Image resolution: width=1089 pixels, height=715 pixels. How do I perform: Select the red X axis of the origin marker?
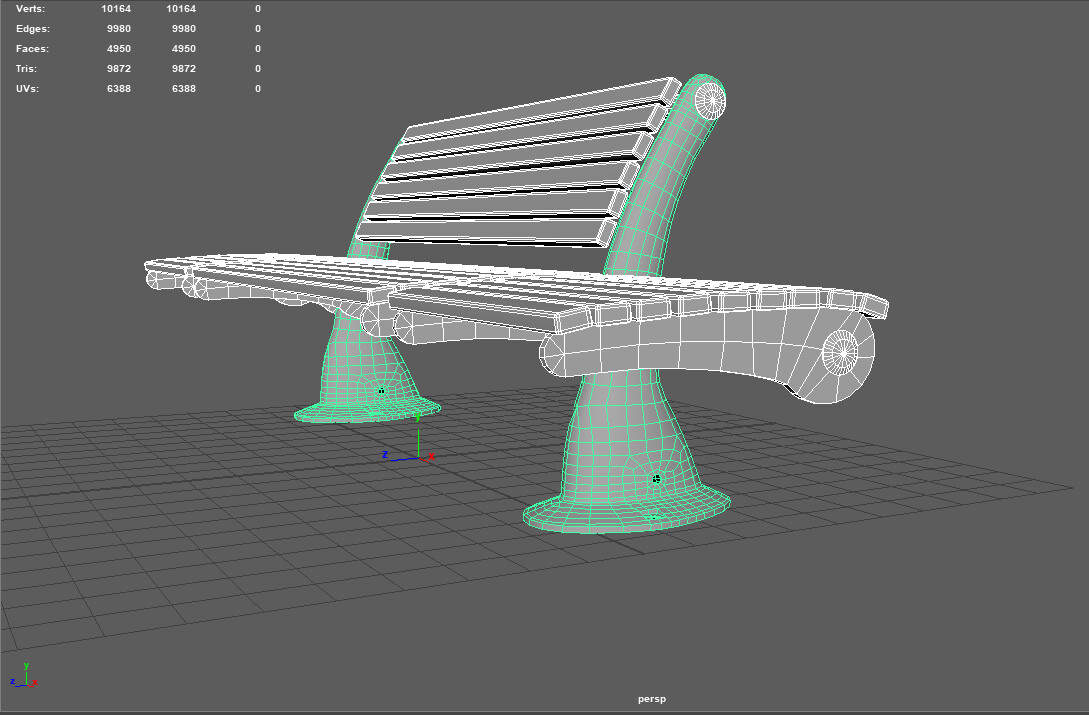(x=429, y=458)
